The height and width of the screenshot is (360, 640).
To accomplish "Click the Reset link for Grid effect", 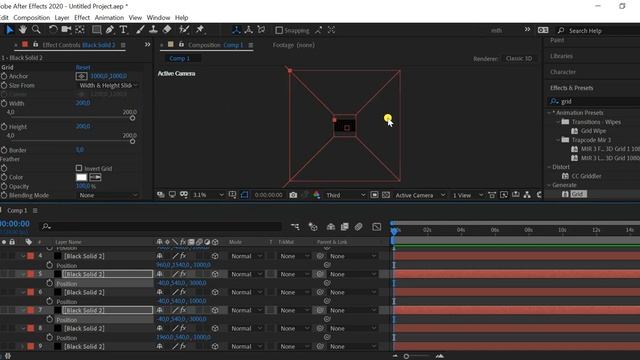I will [83, 67].
